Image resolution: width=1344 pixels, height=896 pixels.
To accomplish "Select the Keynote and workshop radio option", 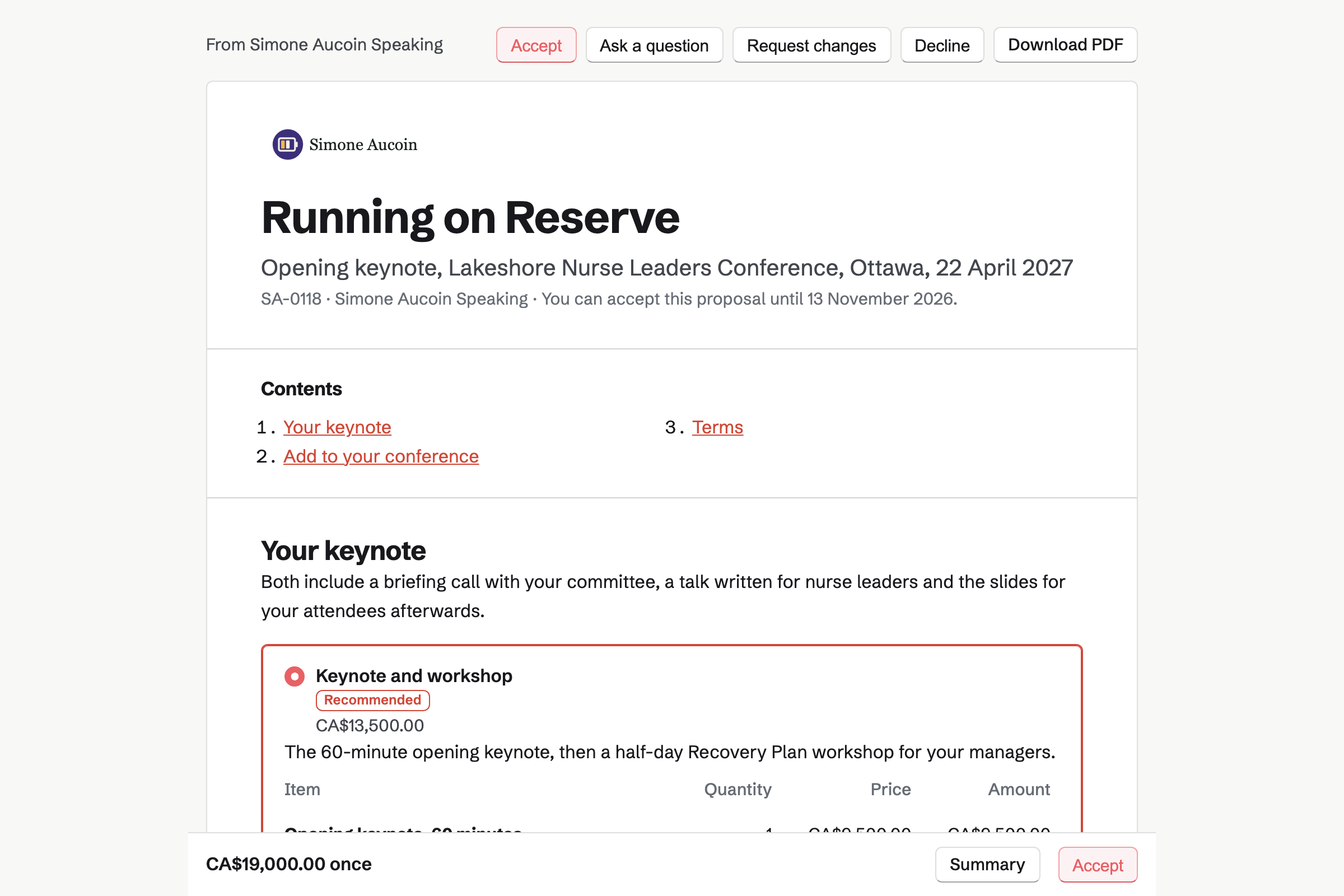I will (x=295, y=676).
